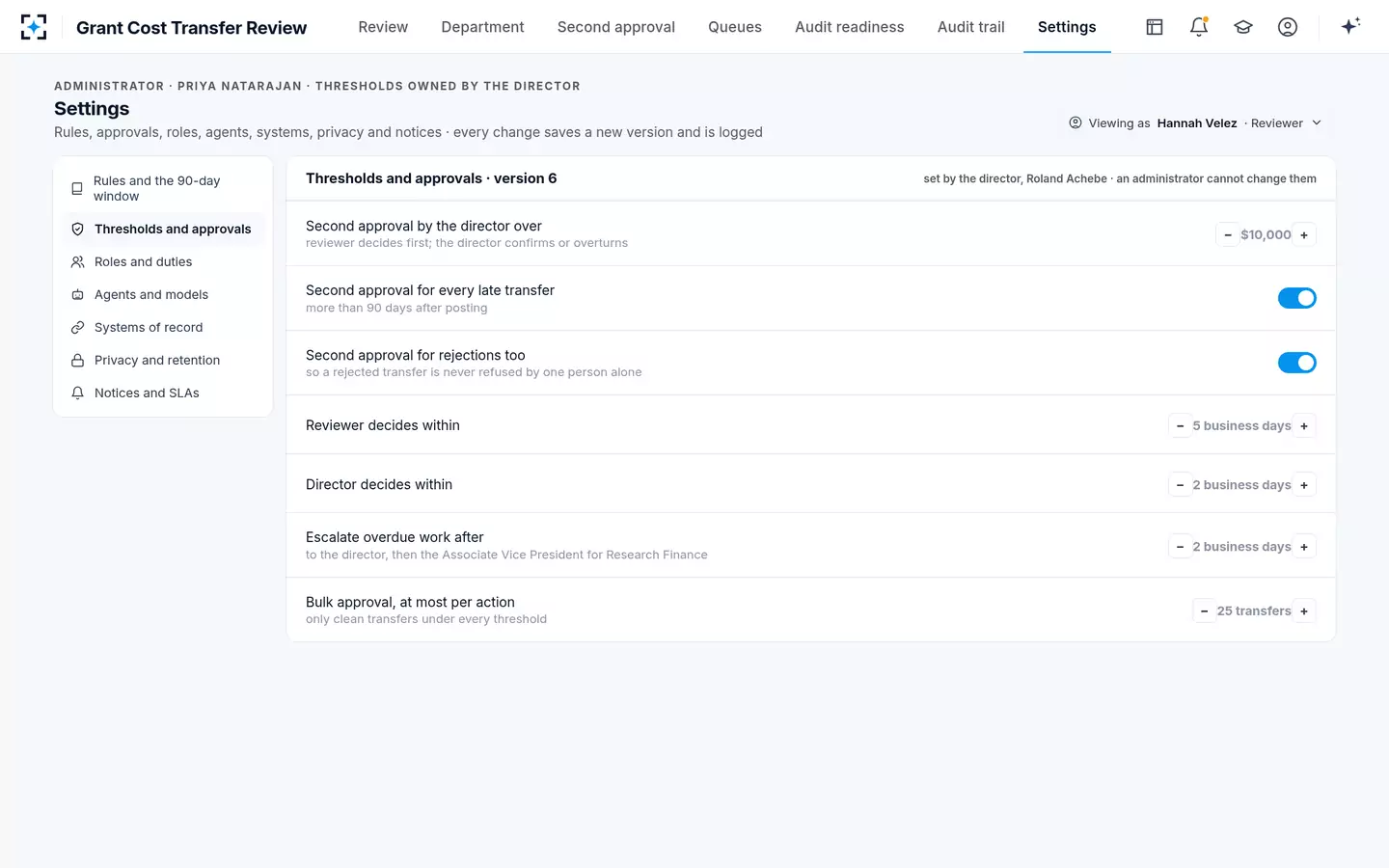This screenshot has width=1389, height=868.
Task: Decrease Reviewer decides within days
Action: (x=1180, y=425)
